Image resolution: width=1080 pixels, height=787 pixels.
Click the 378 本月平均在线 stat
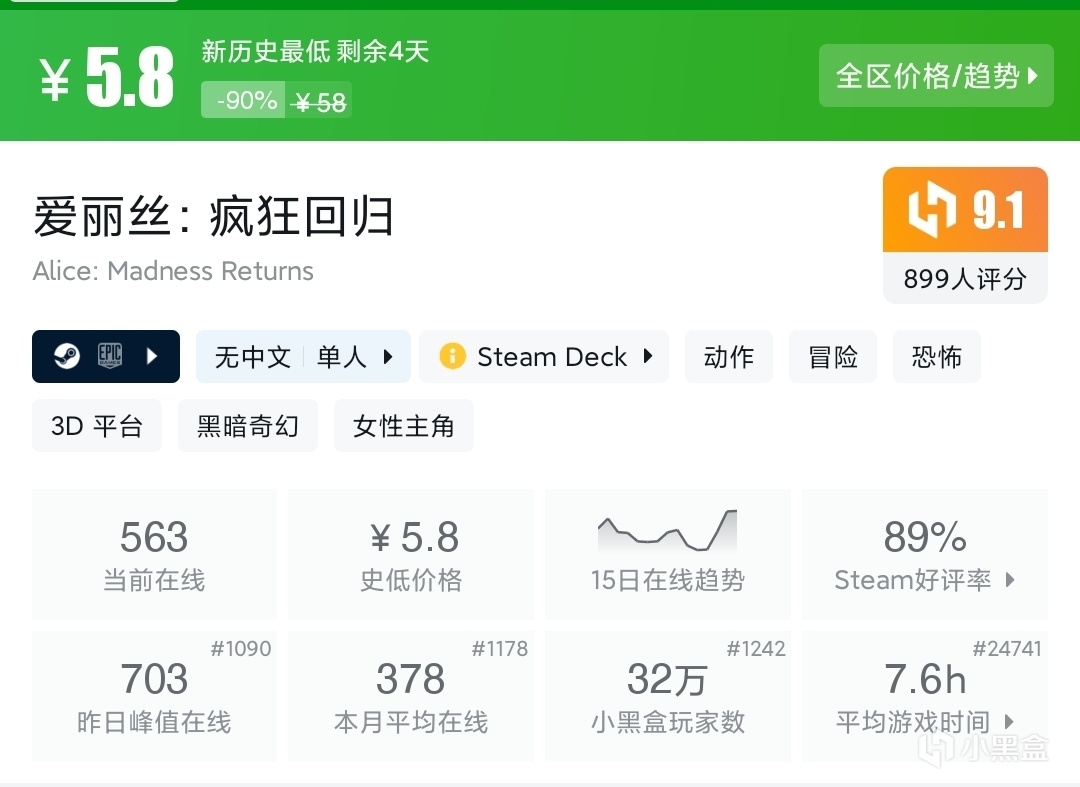tap(411, 695)
